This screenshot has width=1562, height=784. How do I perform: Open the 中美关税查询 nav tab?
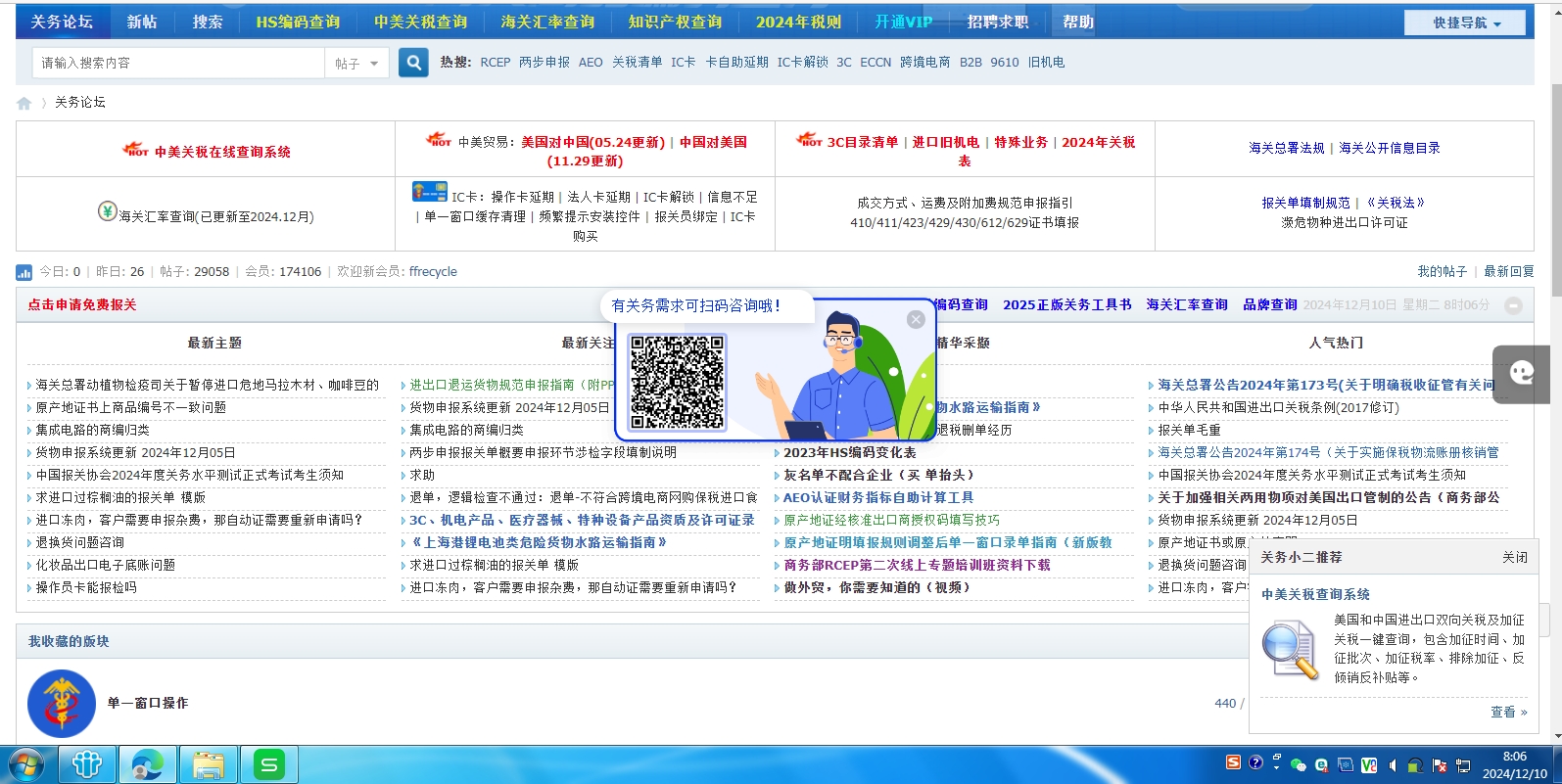pos(421,22)
